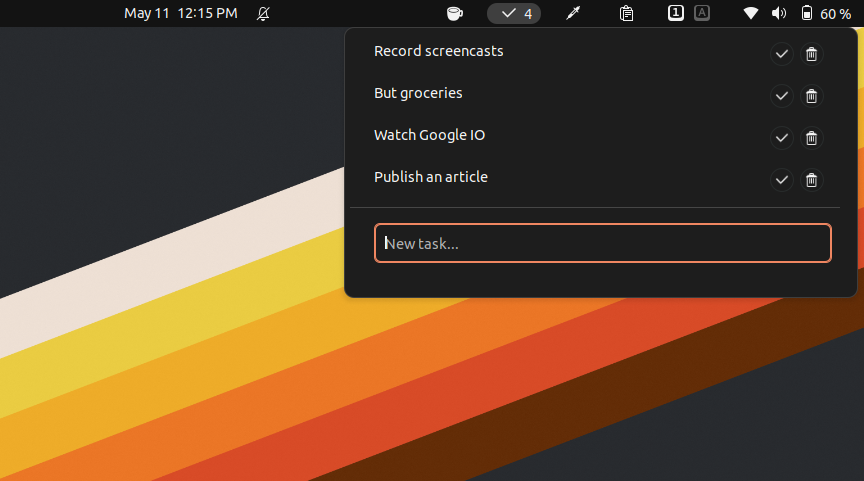Open the coffee cup caffeine indicator
Screen dimensions: 864x481
coord(455,13)
